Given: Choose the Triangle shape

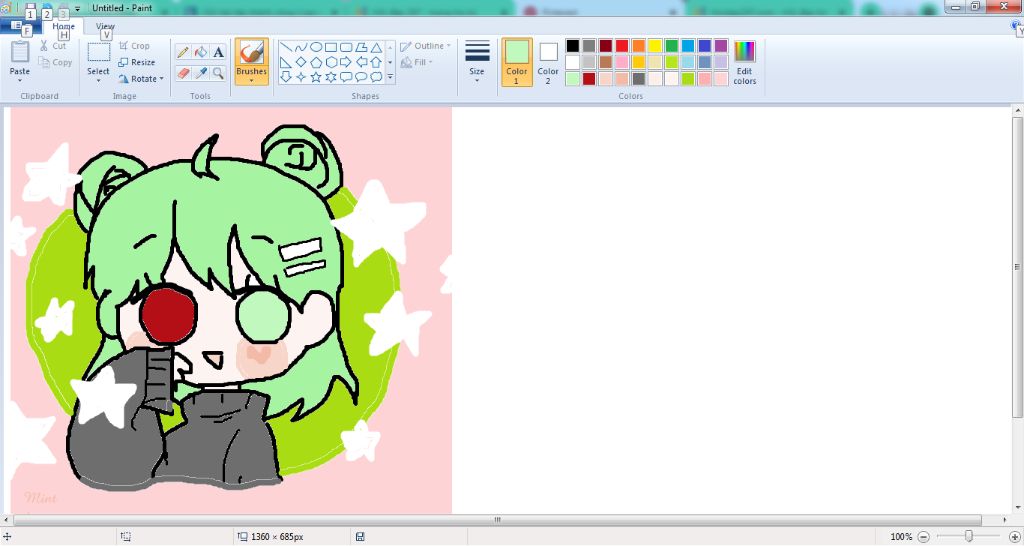Looking at the screenshot, I should pos(376,48).
